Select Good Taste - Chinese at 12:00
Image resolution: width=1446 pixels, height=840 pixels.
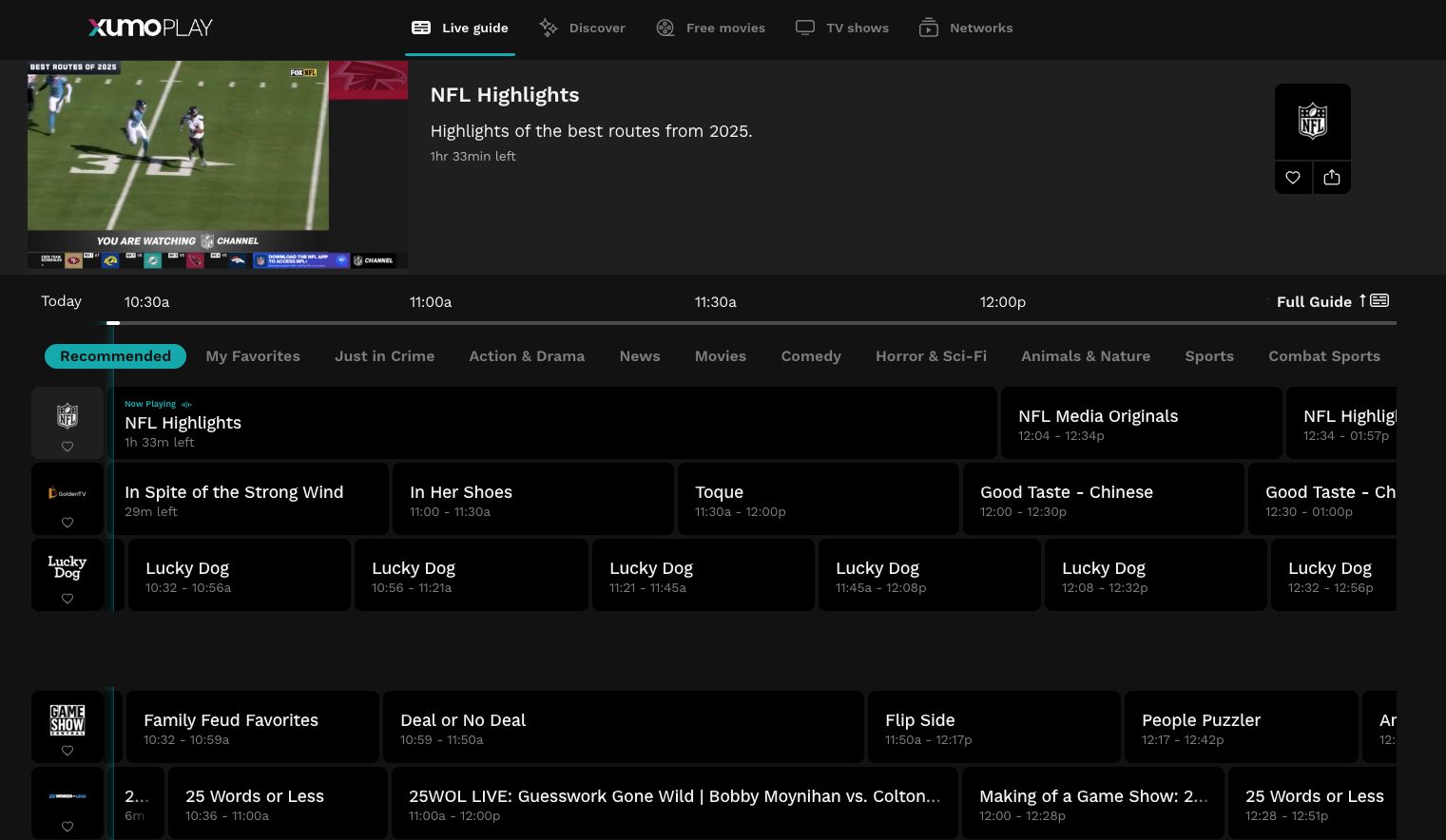(x=1104, y=499)
